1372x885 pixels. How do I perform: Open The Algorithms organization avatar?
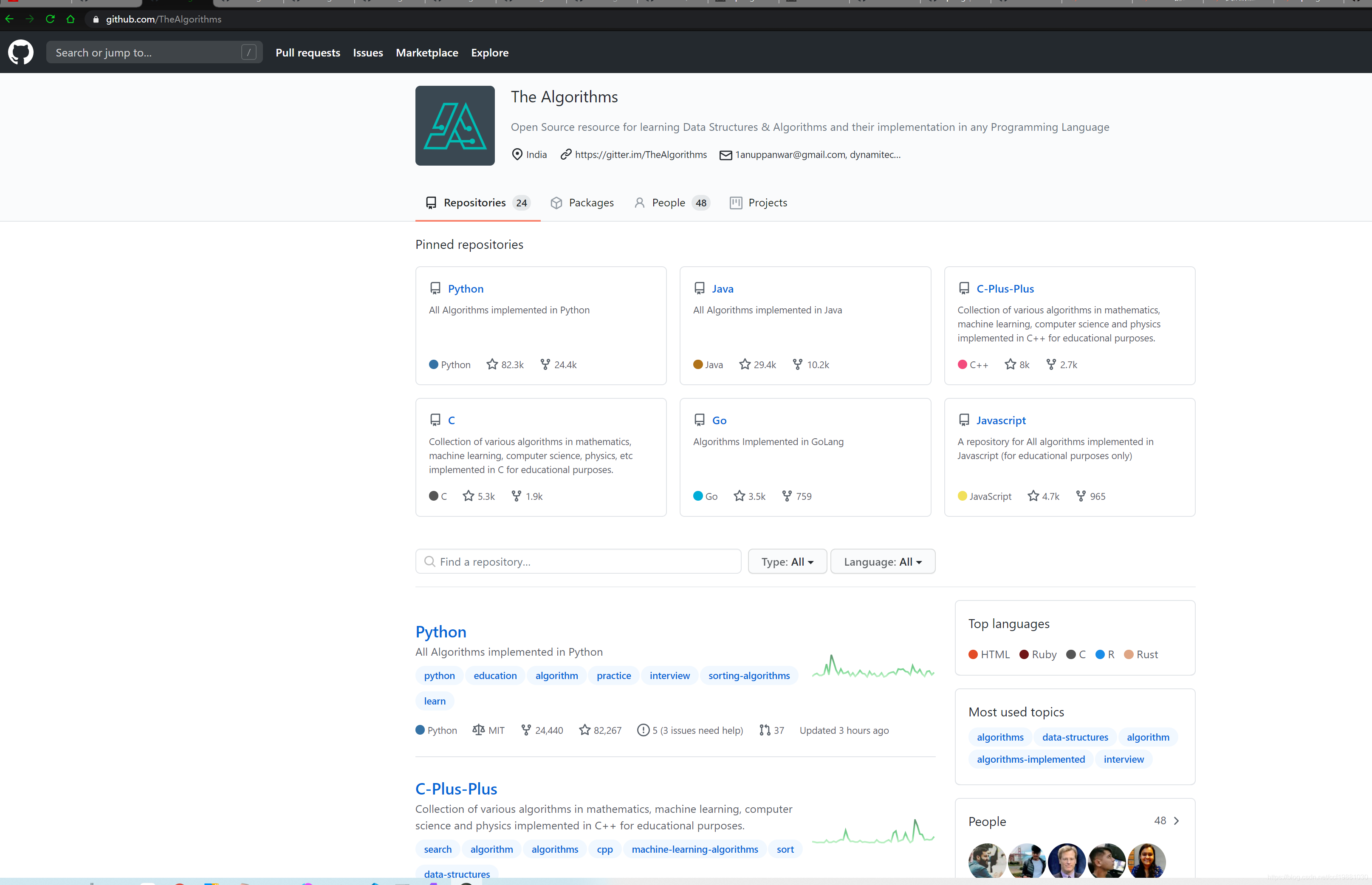(454, 125)
